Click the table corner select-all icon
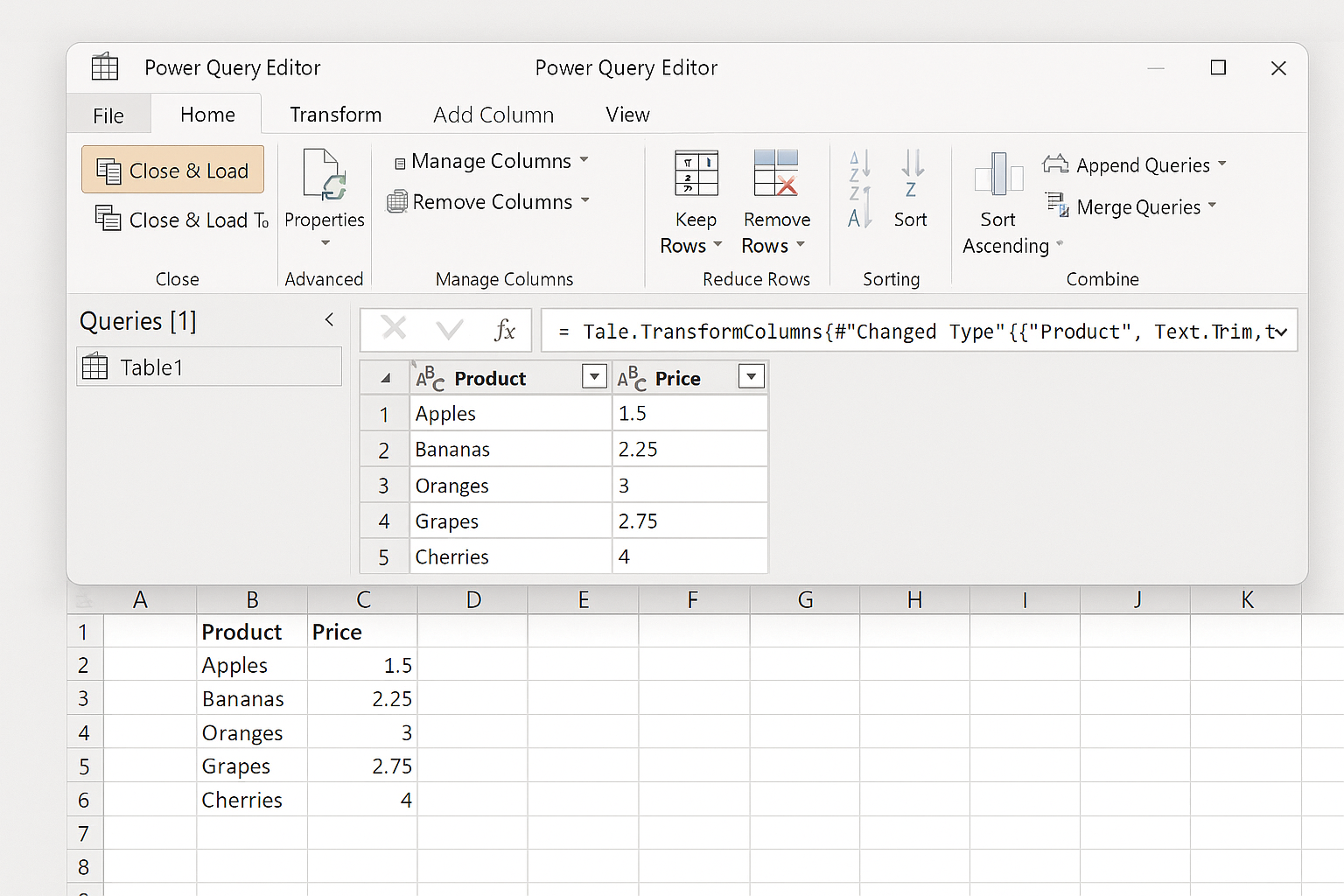 (x=385, y=378)
